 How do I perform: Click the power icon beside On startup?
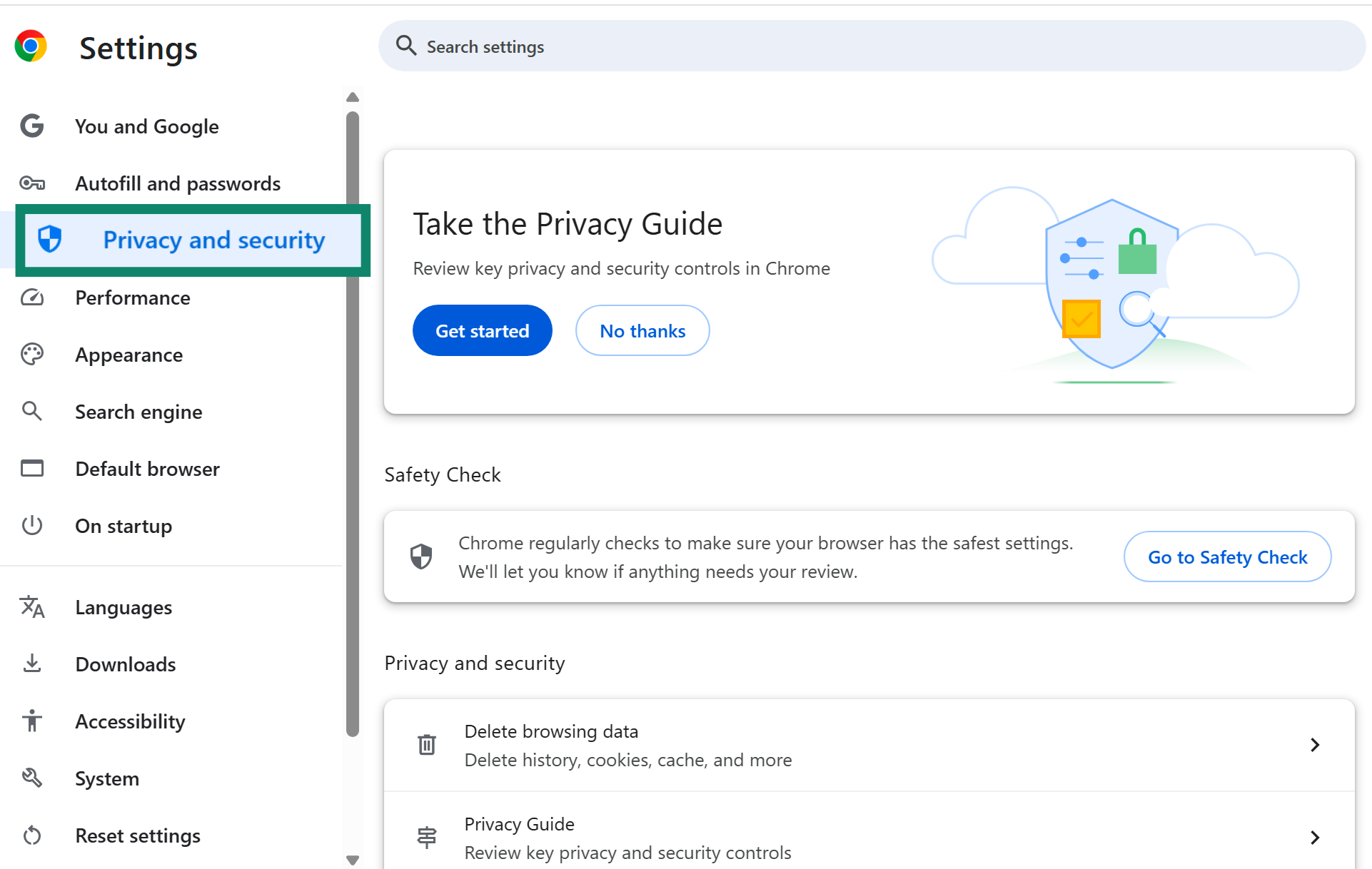[x=32, y=525]
